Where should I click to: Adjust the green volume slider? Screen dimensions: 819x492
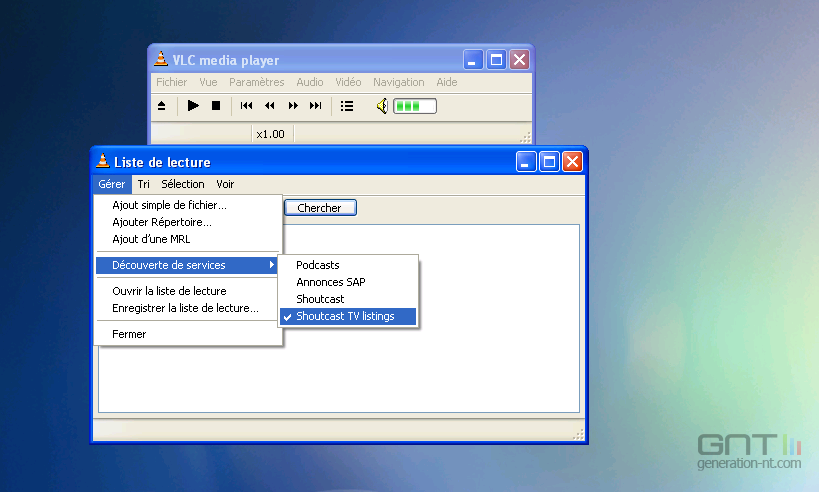coord(415,107)
